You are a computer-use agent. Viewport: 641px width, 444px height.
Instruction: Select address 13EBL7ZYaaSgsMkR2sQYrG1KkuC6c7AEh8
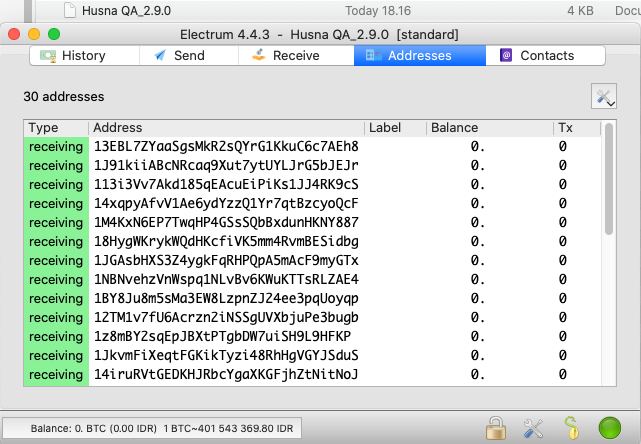click(226, 146)
